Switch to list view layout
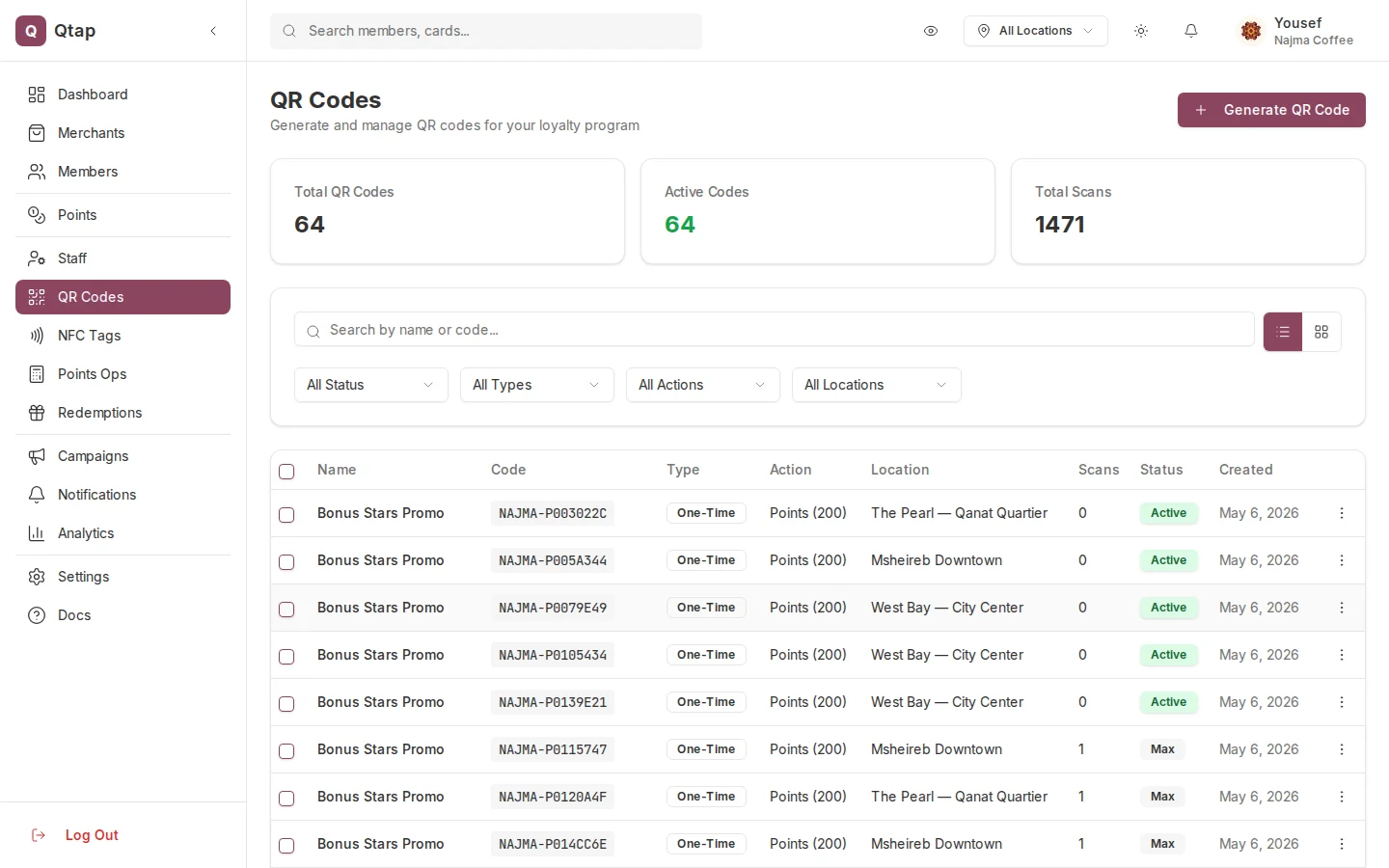This screenshot has width=1389, height=868. click(x=1283, y=332)
